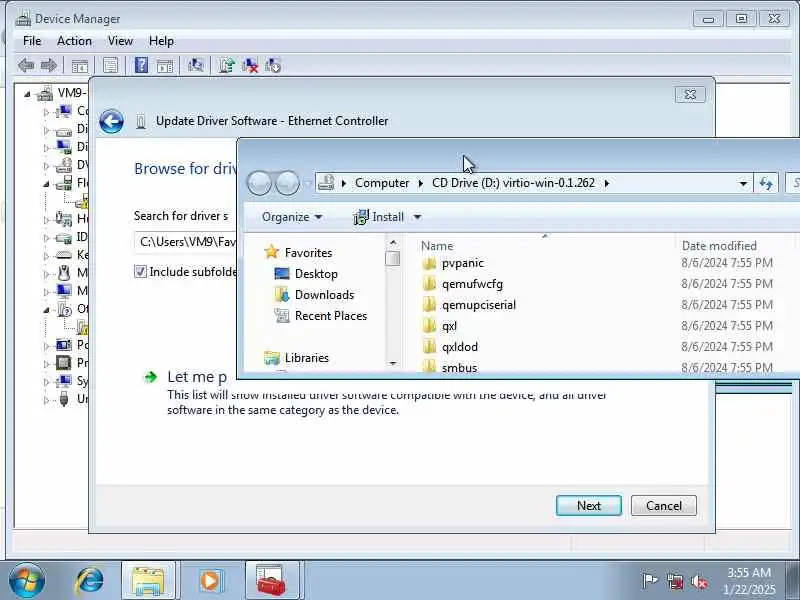
Task: Click the navigation pane scrollbar down arrow
Action: 393,363
